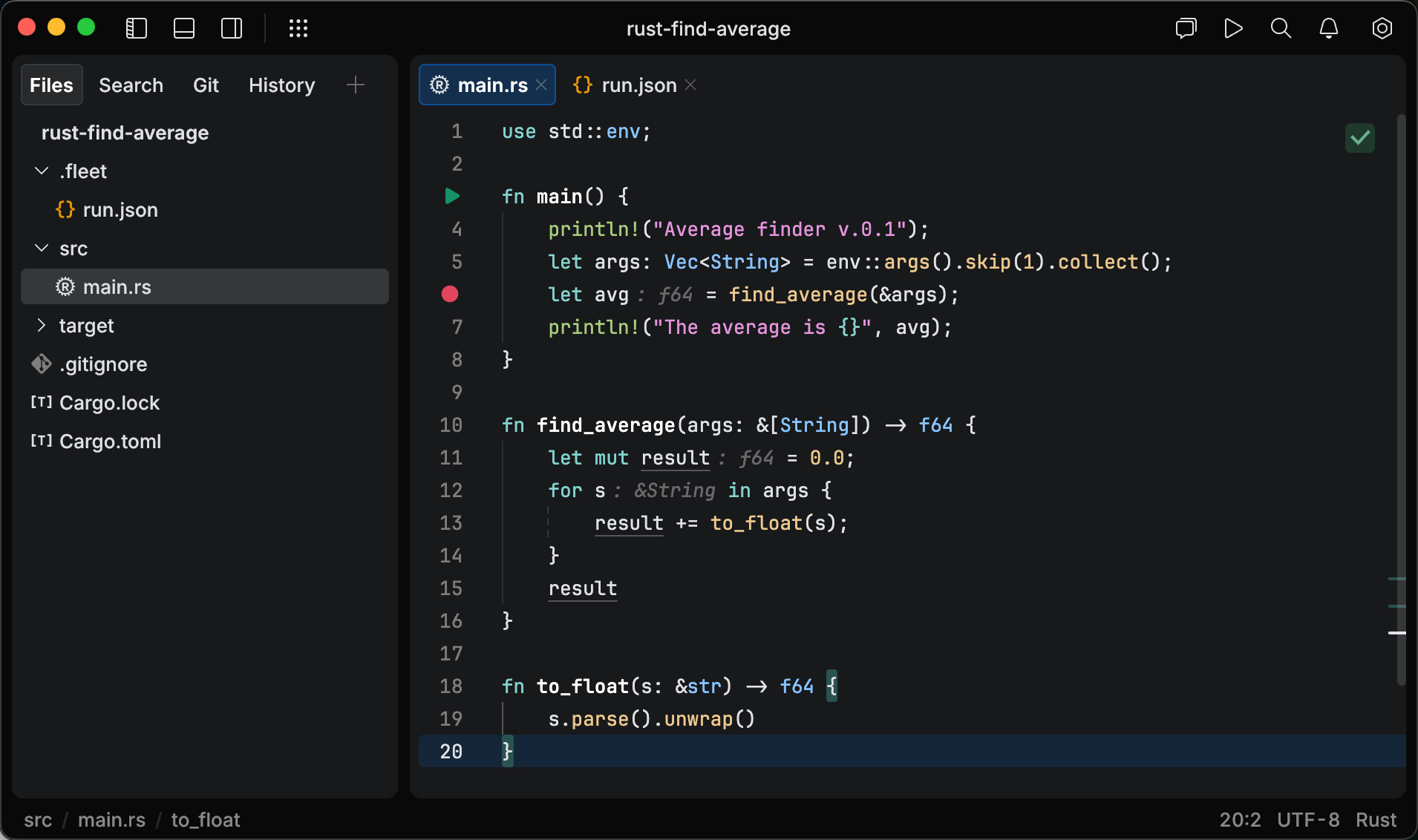
Task: Open the History view
Action: 281,85
